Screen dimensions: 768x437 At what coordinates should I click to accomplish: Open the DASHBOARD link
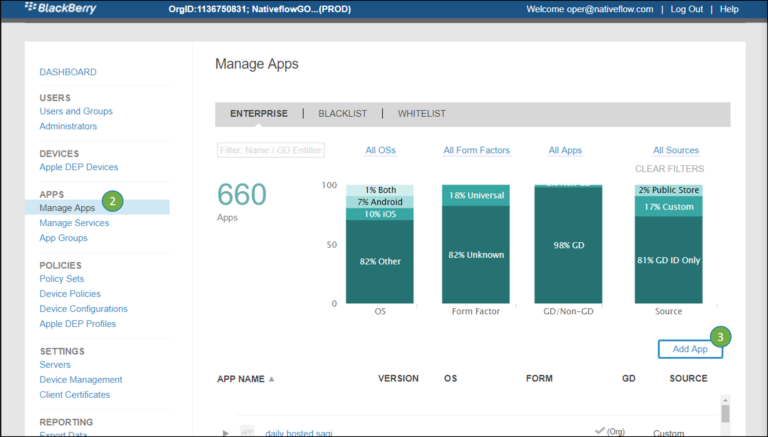pos(68,72)
